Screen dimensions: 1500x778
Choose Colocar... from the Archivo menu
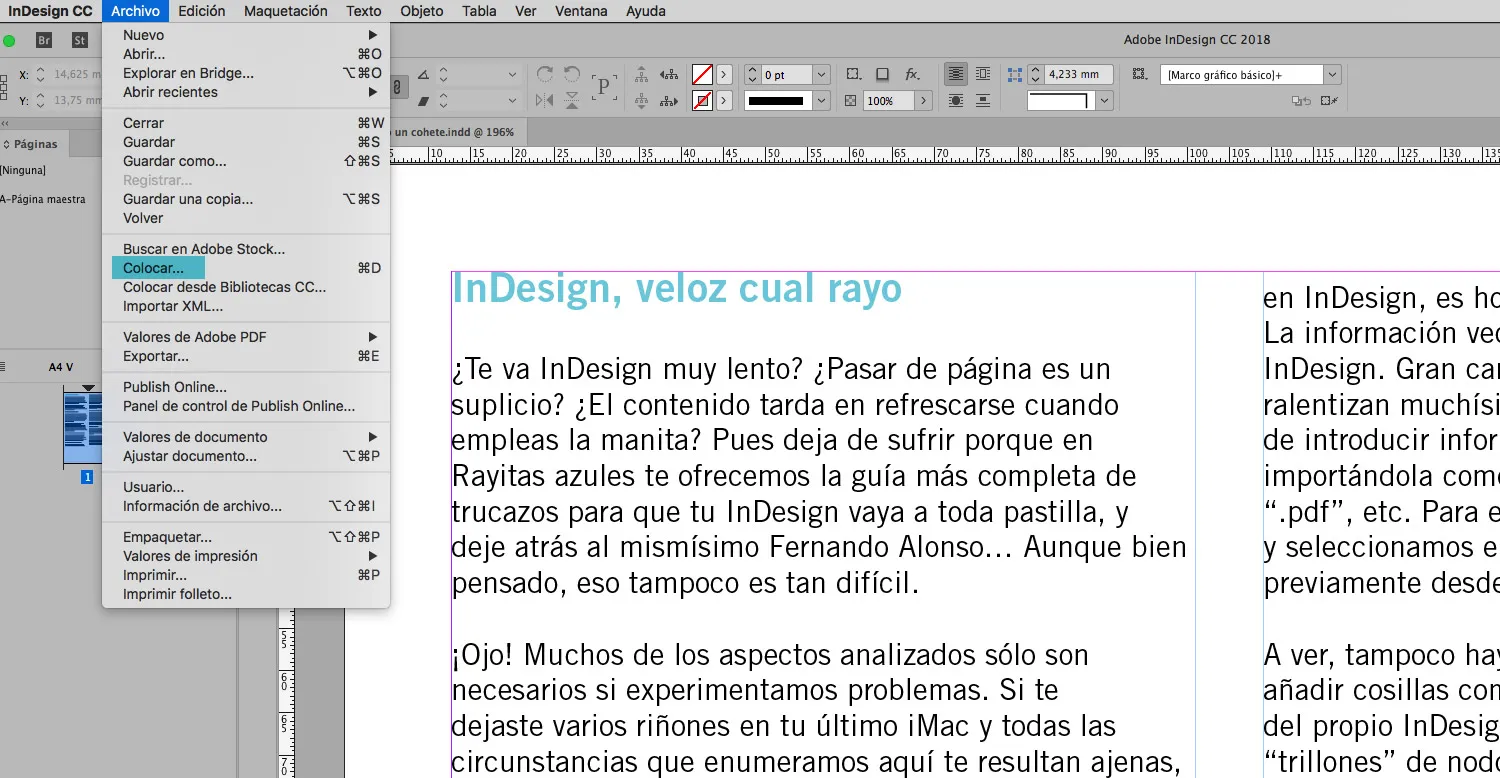[x=153, y=268]
